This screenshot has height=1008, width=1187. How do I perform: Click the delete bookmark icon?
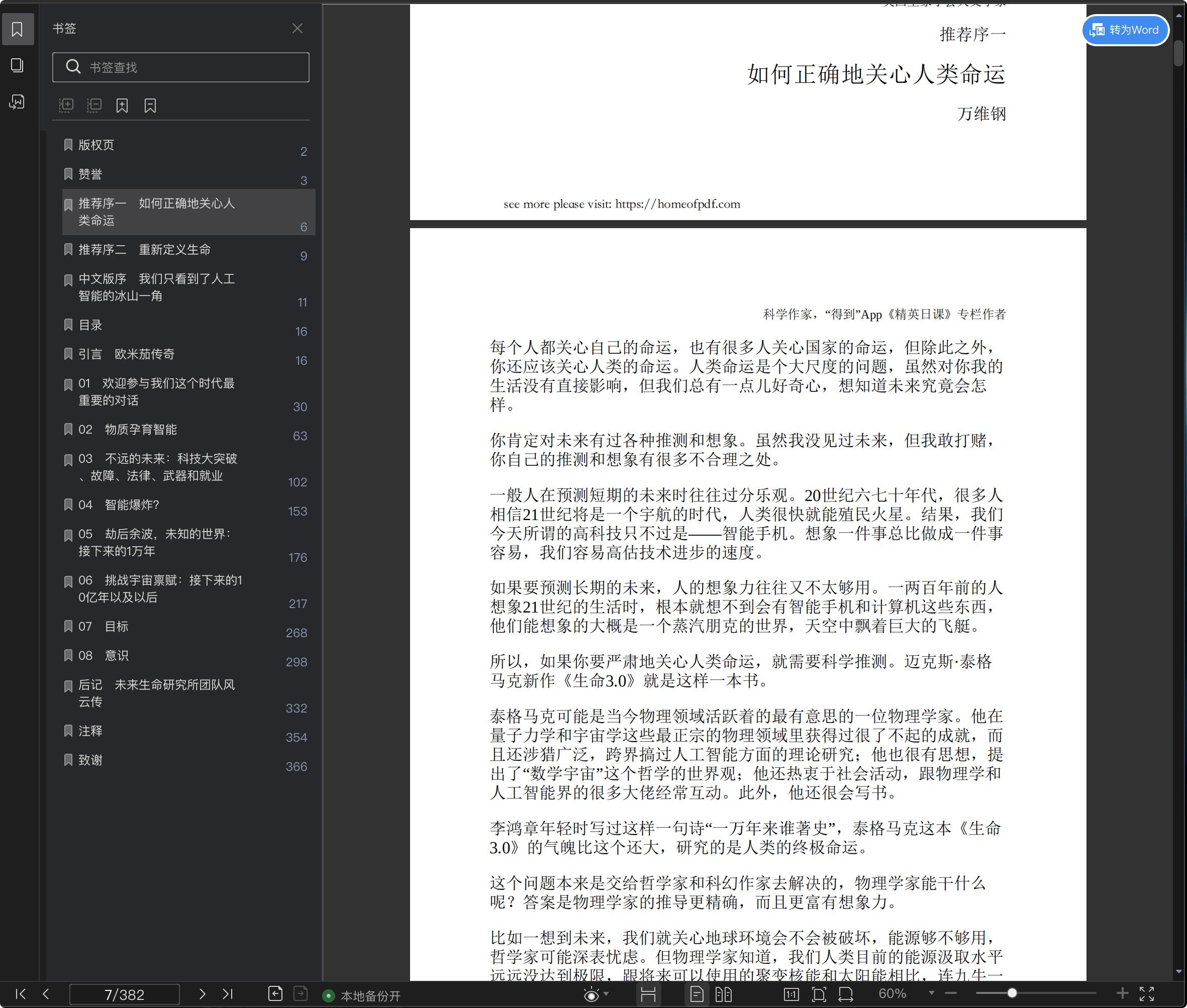(x=150, y=105)
